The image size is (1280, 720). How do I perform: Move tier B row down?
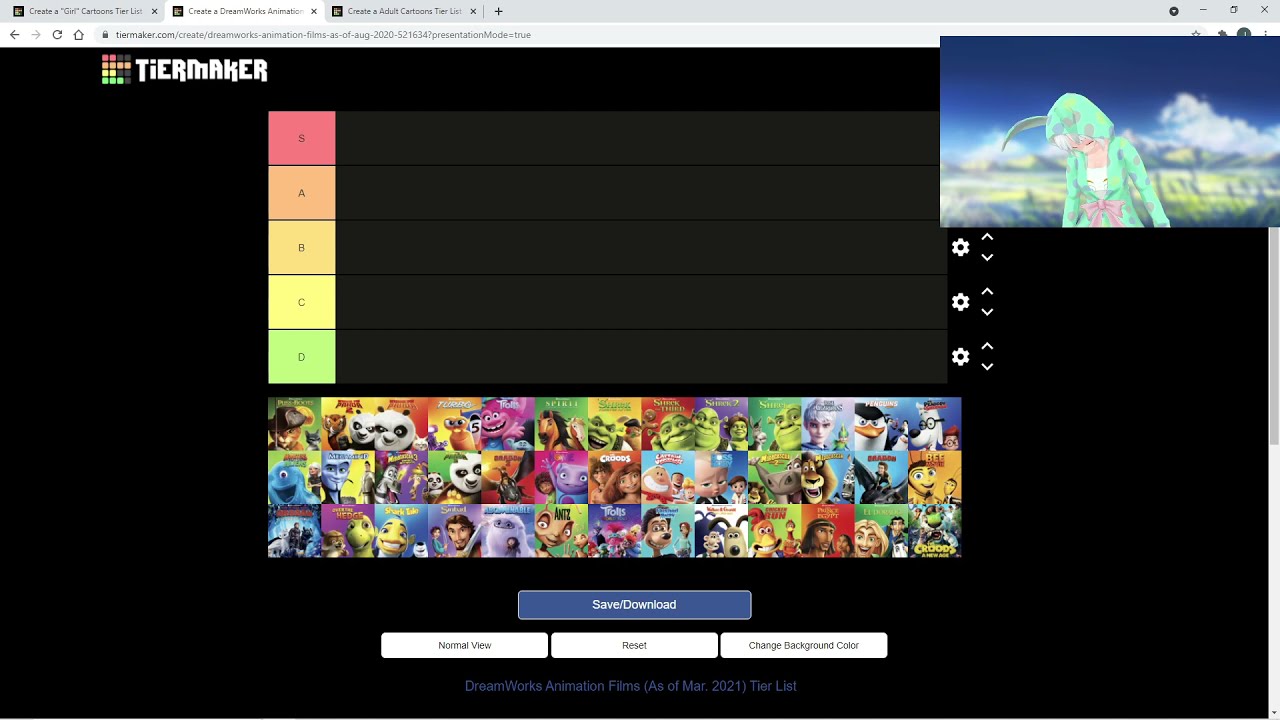tap(987, 257)
